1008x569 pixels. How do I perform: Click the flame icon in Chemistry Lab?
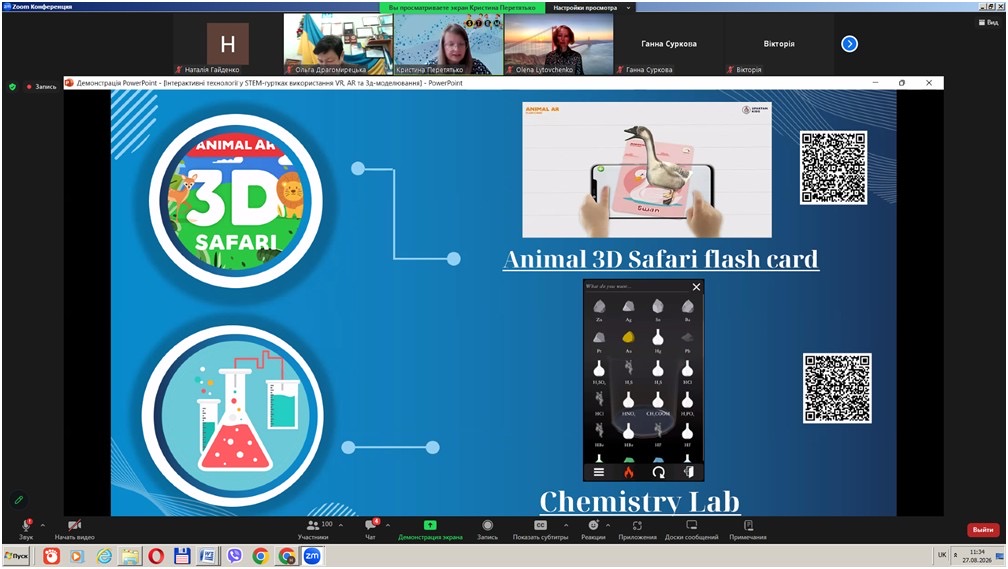tap(629, 472)
